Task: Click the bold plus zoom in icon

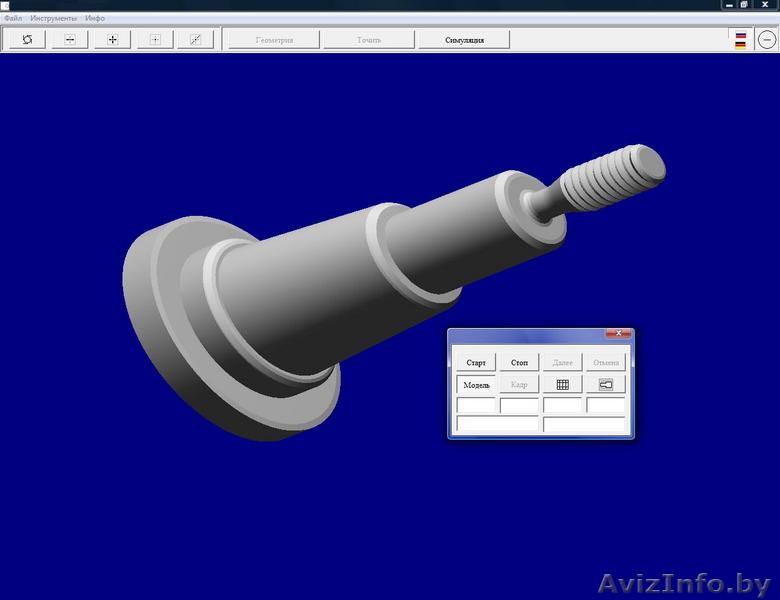Action: point(112,39)
